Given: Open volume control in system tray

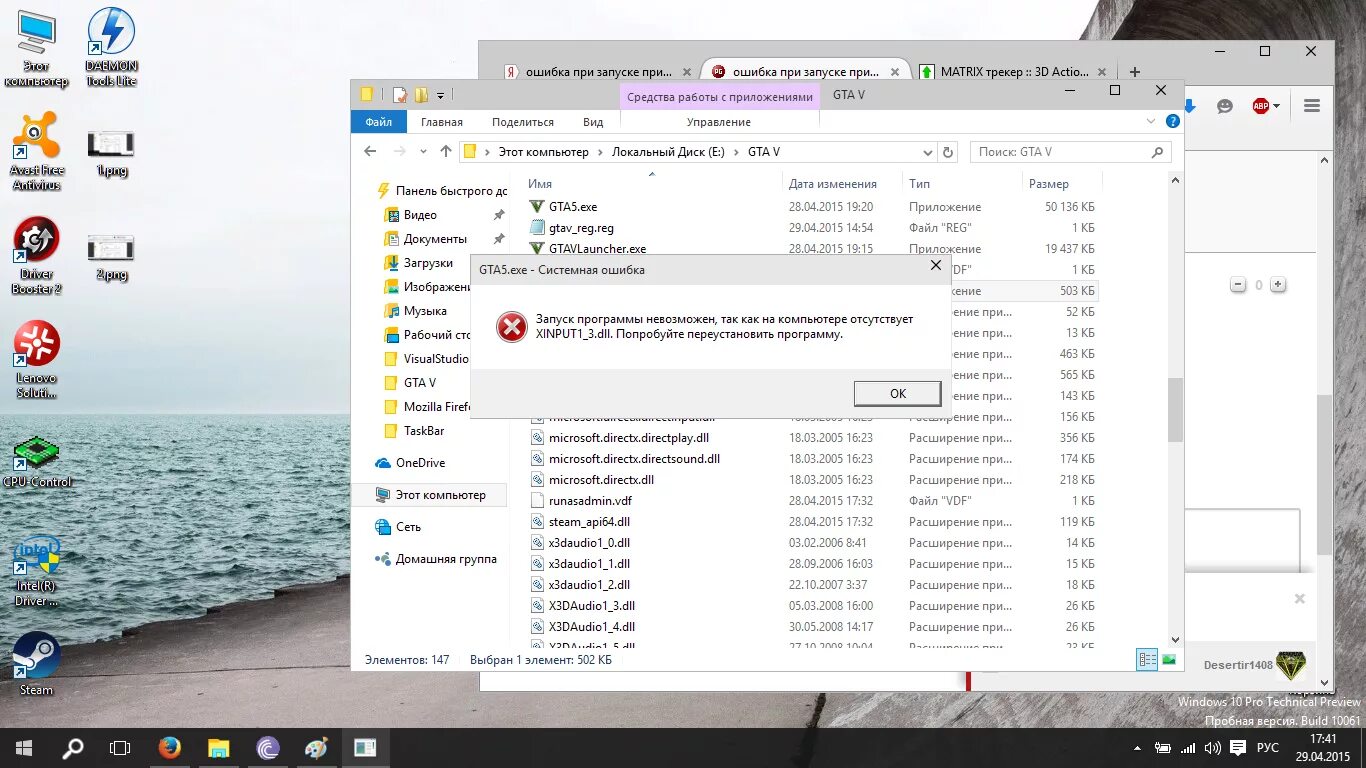Looking at the screenshot, I should [x=1213, y=748].
